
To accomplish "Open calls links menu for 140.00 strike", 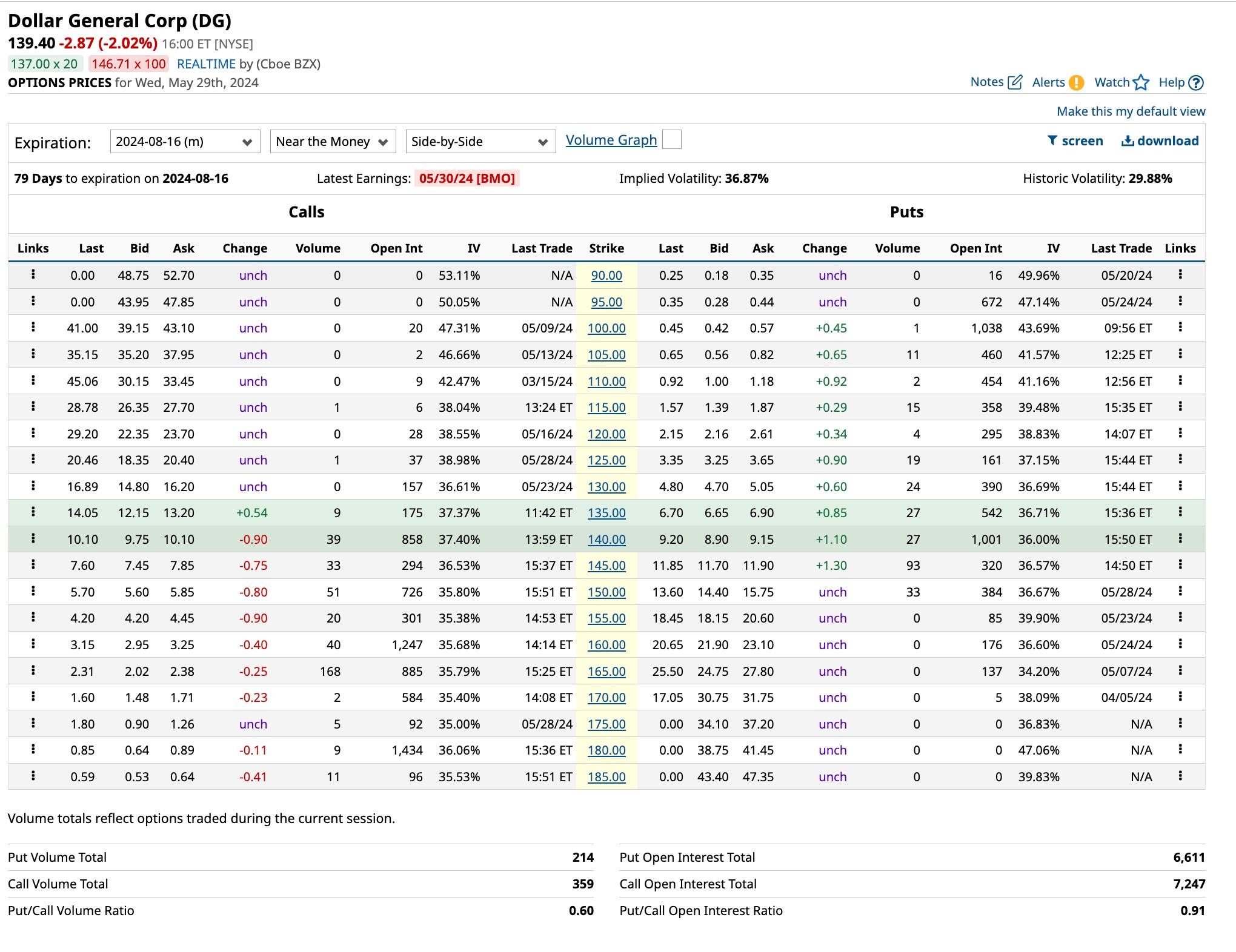I will coord(33,538).
